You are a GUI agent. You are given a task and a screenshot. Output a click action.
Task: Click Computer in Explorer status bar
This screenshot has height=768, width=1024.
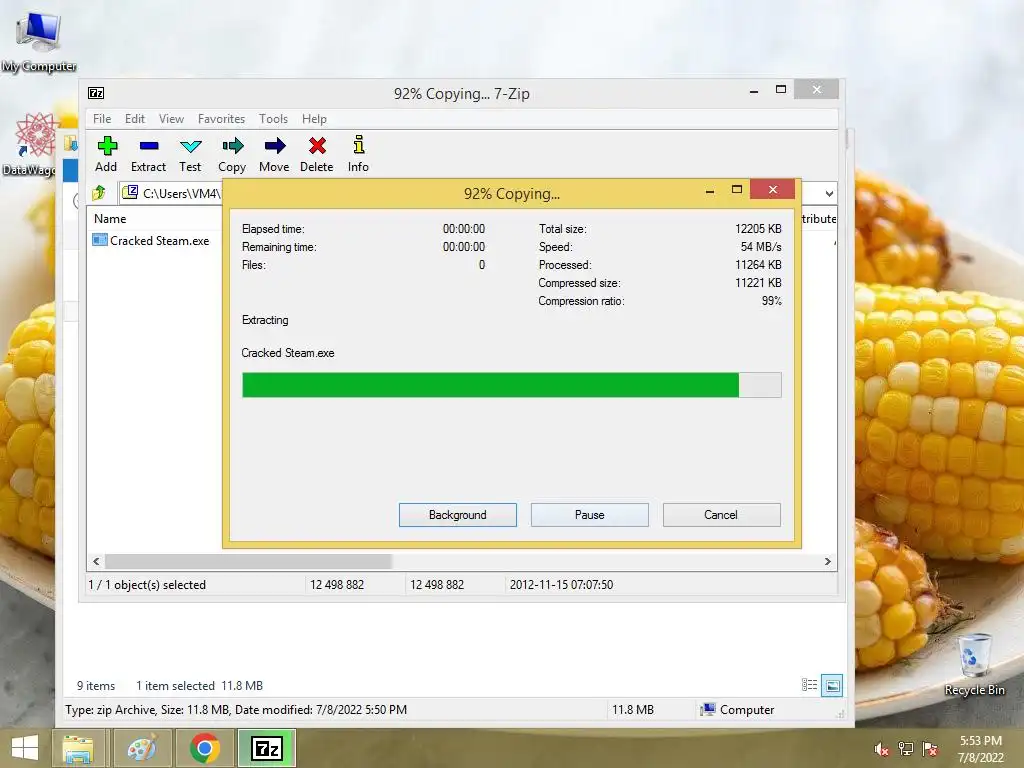(x=737, y=710)
